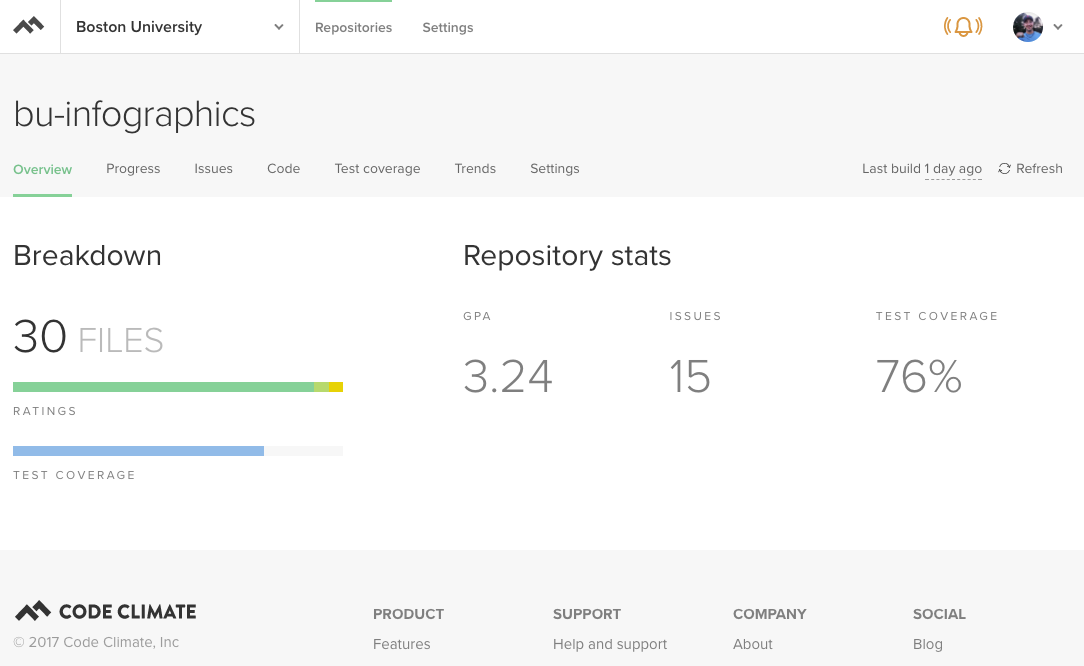This screenshot has width=1084, height=666.
Task: Open the Repositories top navigation tab
Action: point(353,28)
